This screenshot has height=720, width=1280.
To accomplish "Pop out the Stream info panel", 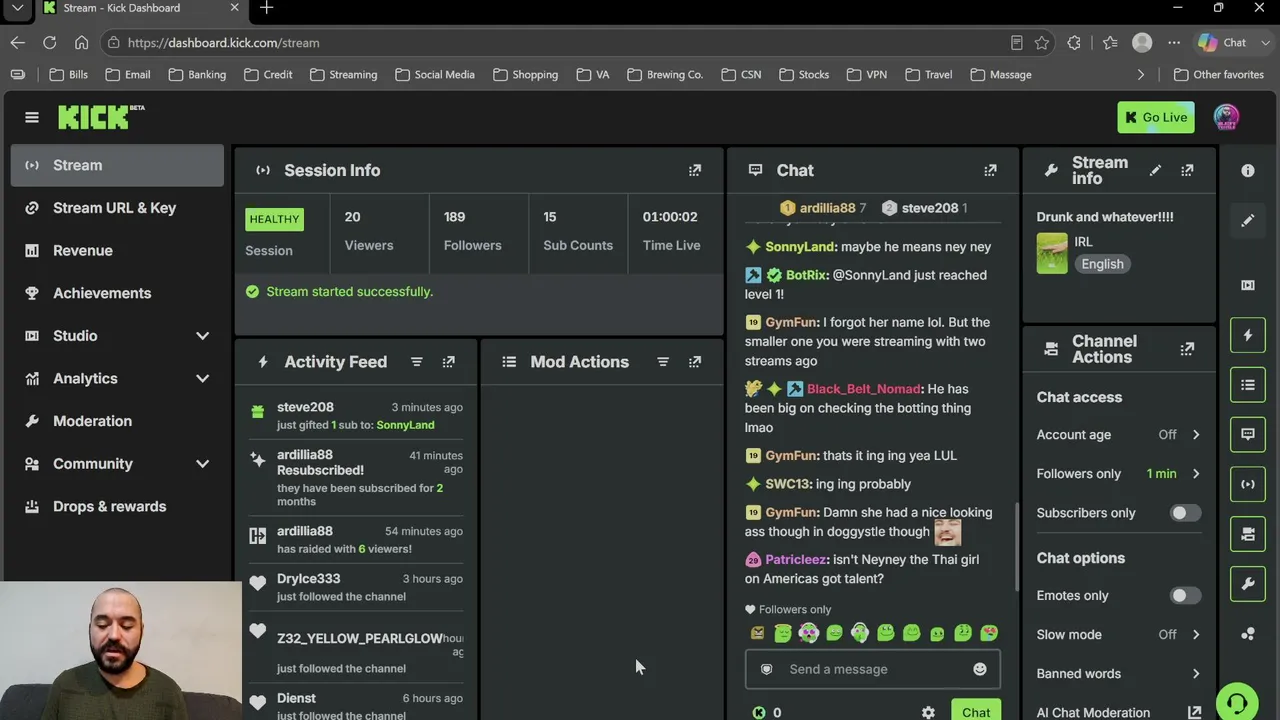I will [1187, 170].
